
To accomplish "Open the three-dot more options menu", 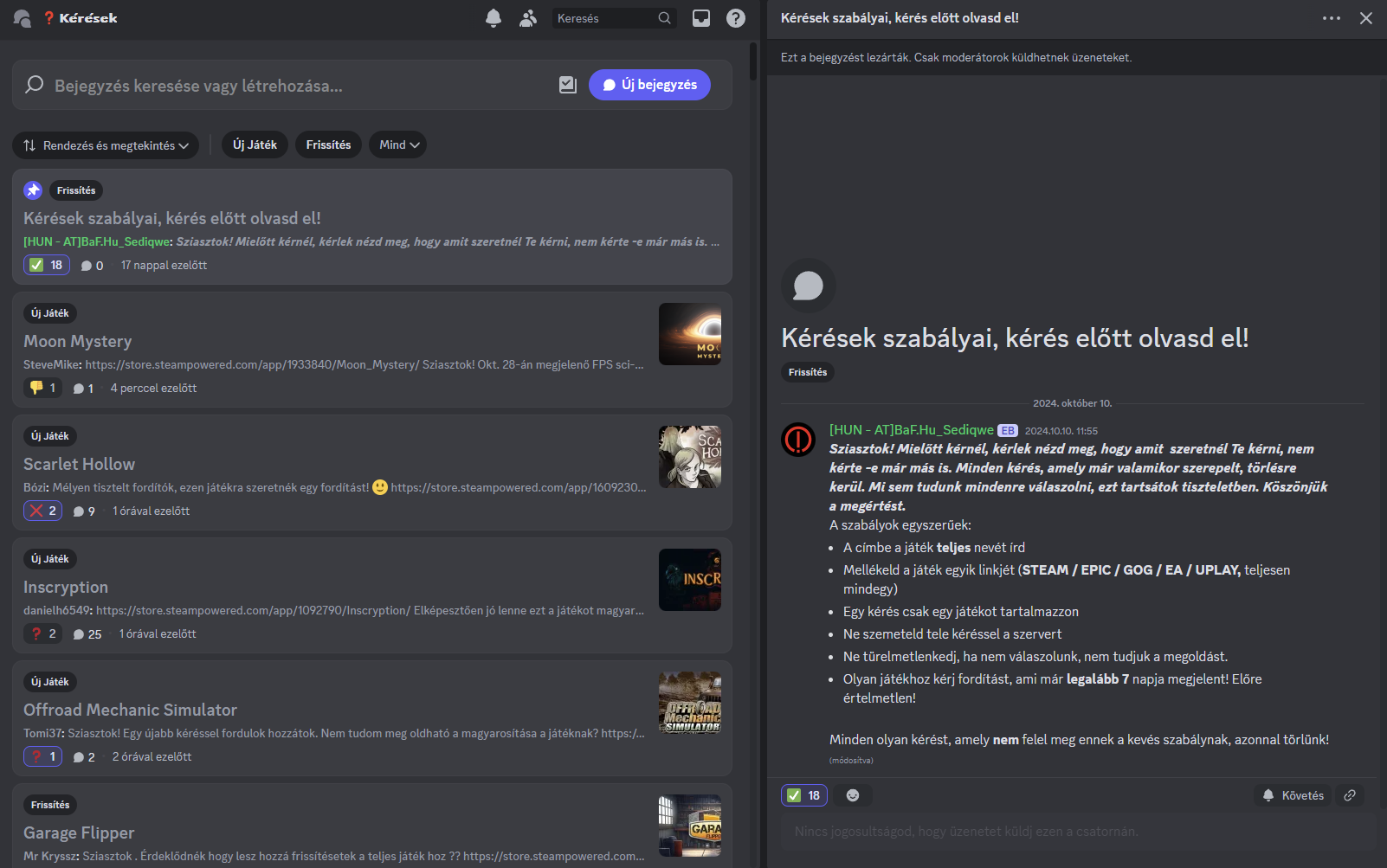I will coord(1332,18).
